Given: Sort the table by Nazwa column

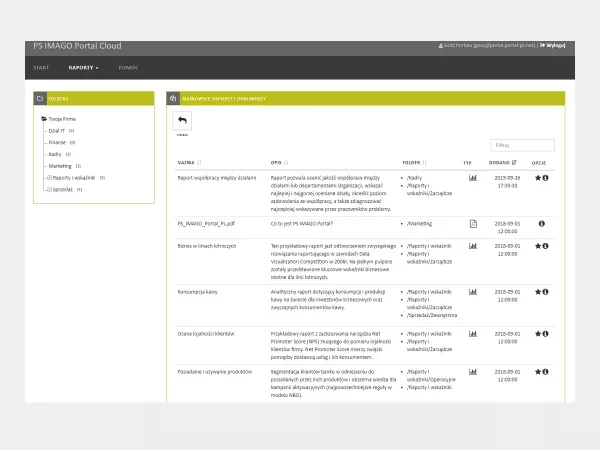Looking at the screenshot, I should (x=188, y=161).
